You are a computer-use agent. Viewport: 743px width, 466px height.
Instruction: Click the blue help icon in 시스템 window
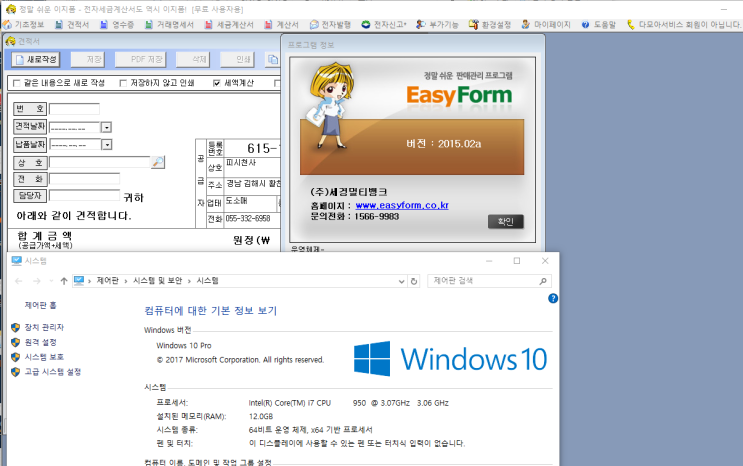[553, 298]
